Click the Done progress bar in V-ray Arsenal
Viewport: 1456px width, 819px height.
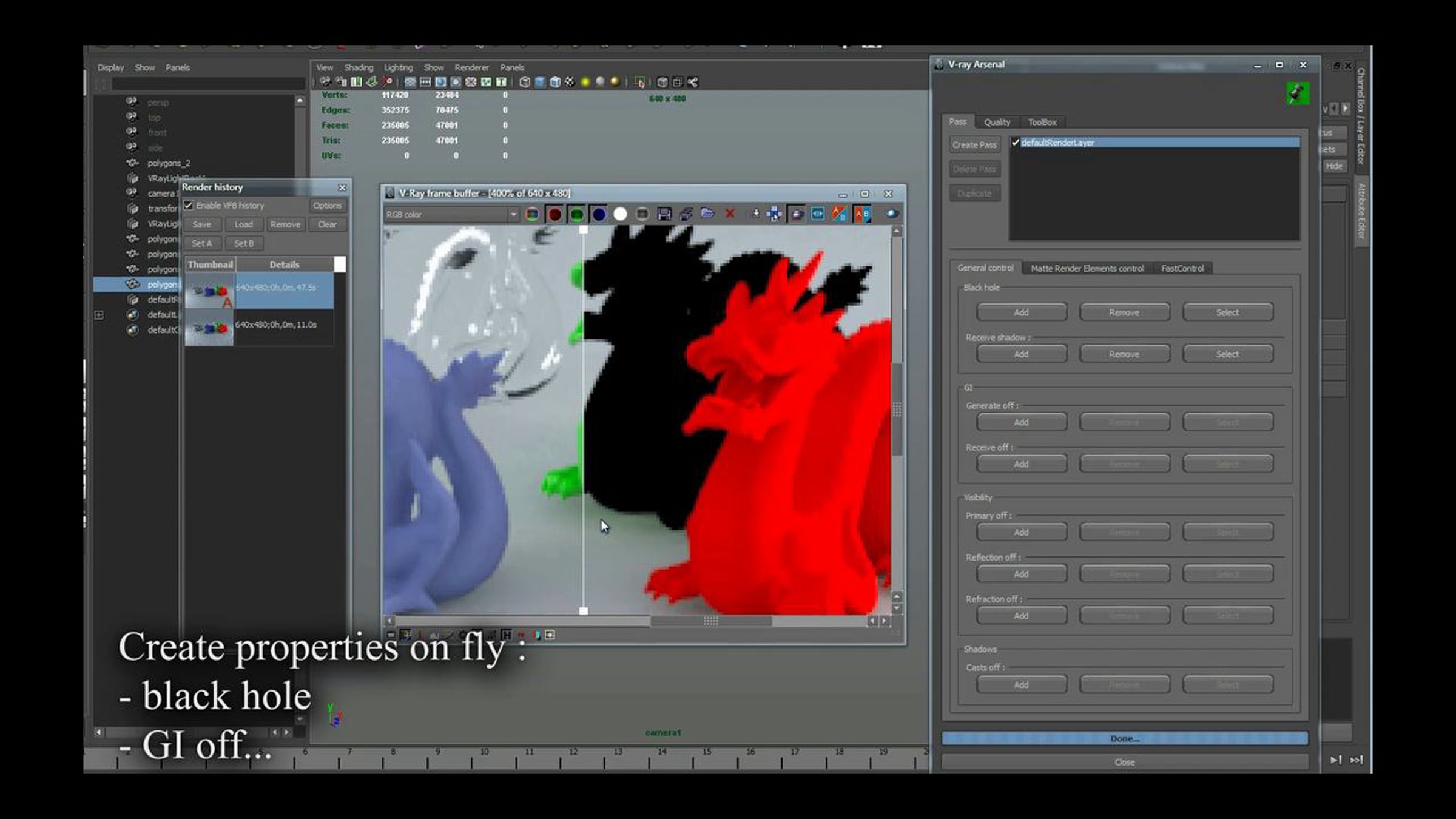pos(1125,738)
